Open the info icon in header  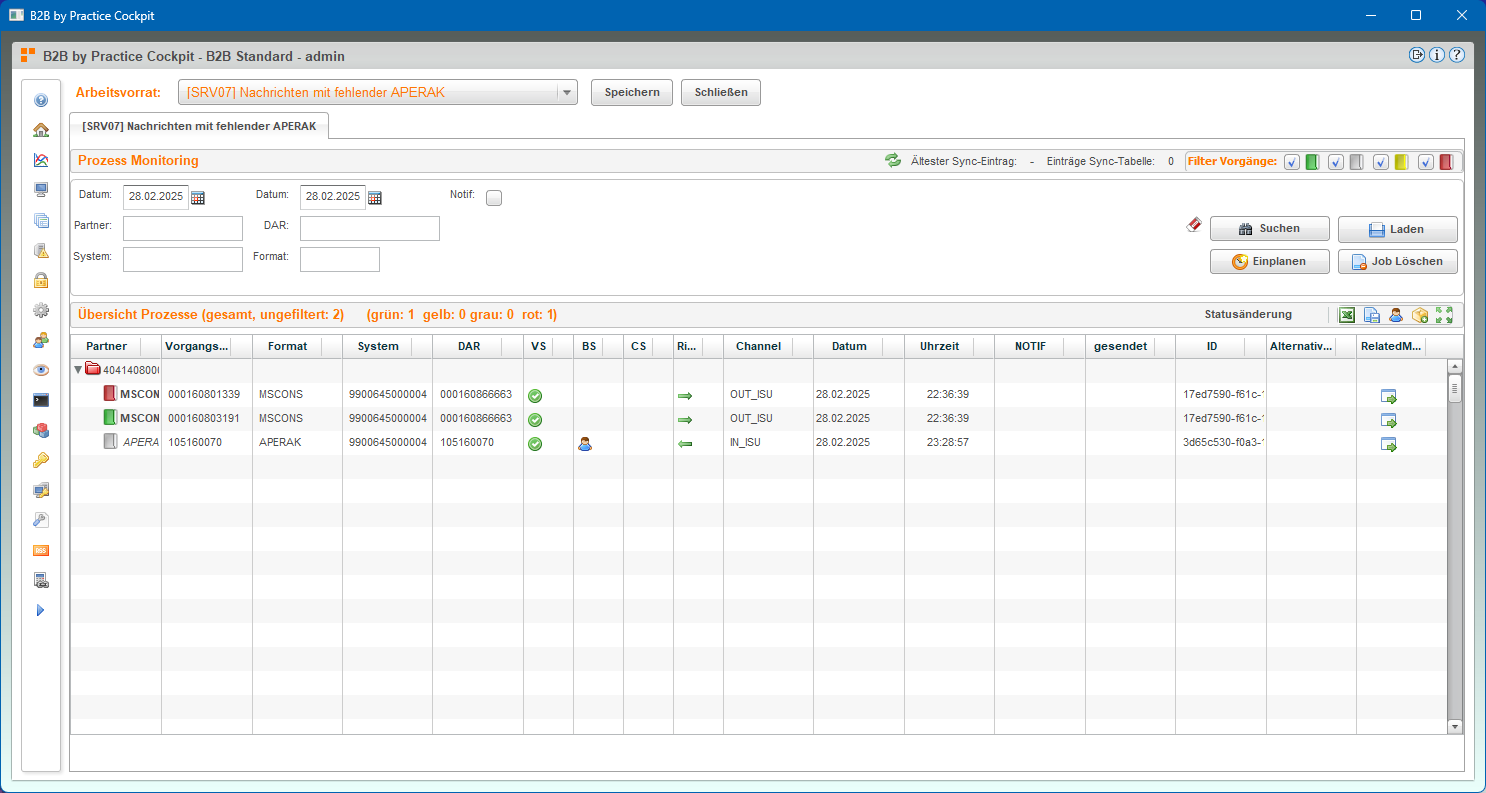1437,55
